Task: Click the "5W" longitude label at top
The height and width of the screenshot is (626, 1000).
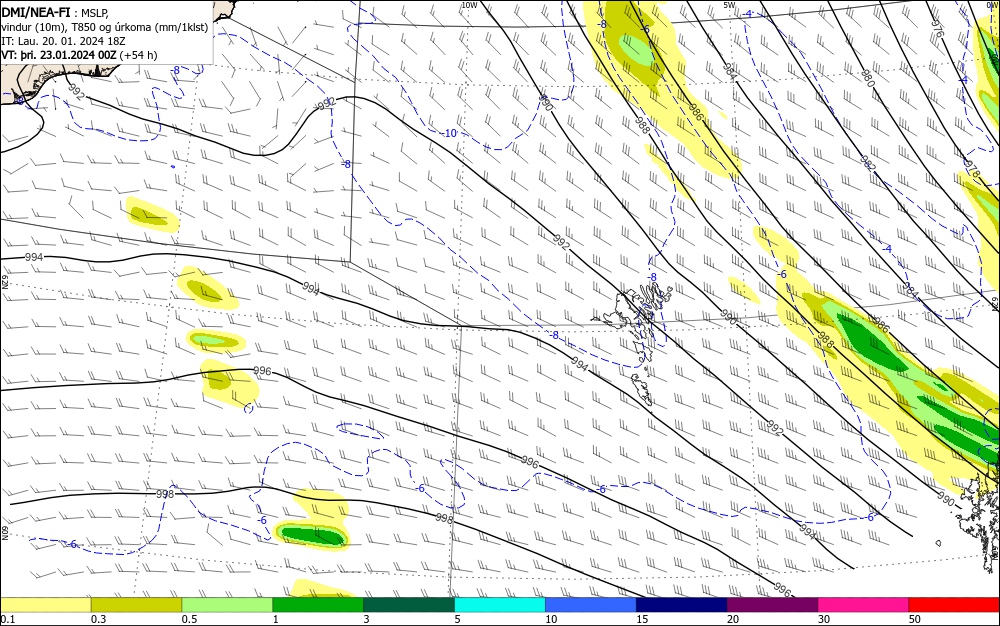Action: point(729,5)
